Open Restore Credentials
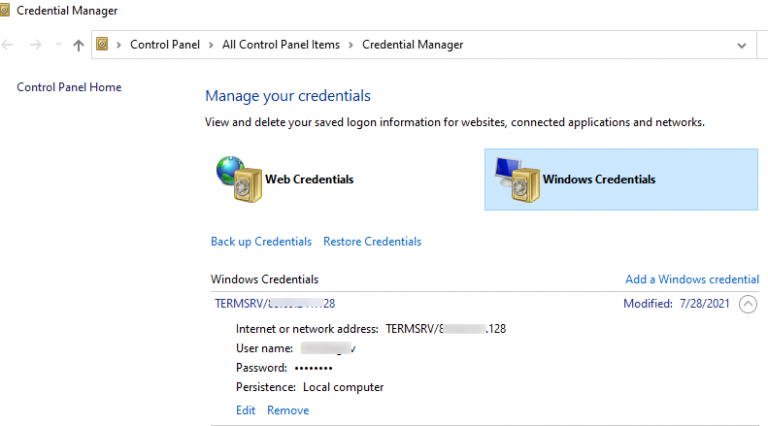The height and width of the screenshot is (426, 768). pyautogui.click(x=372, y=241)
